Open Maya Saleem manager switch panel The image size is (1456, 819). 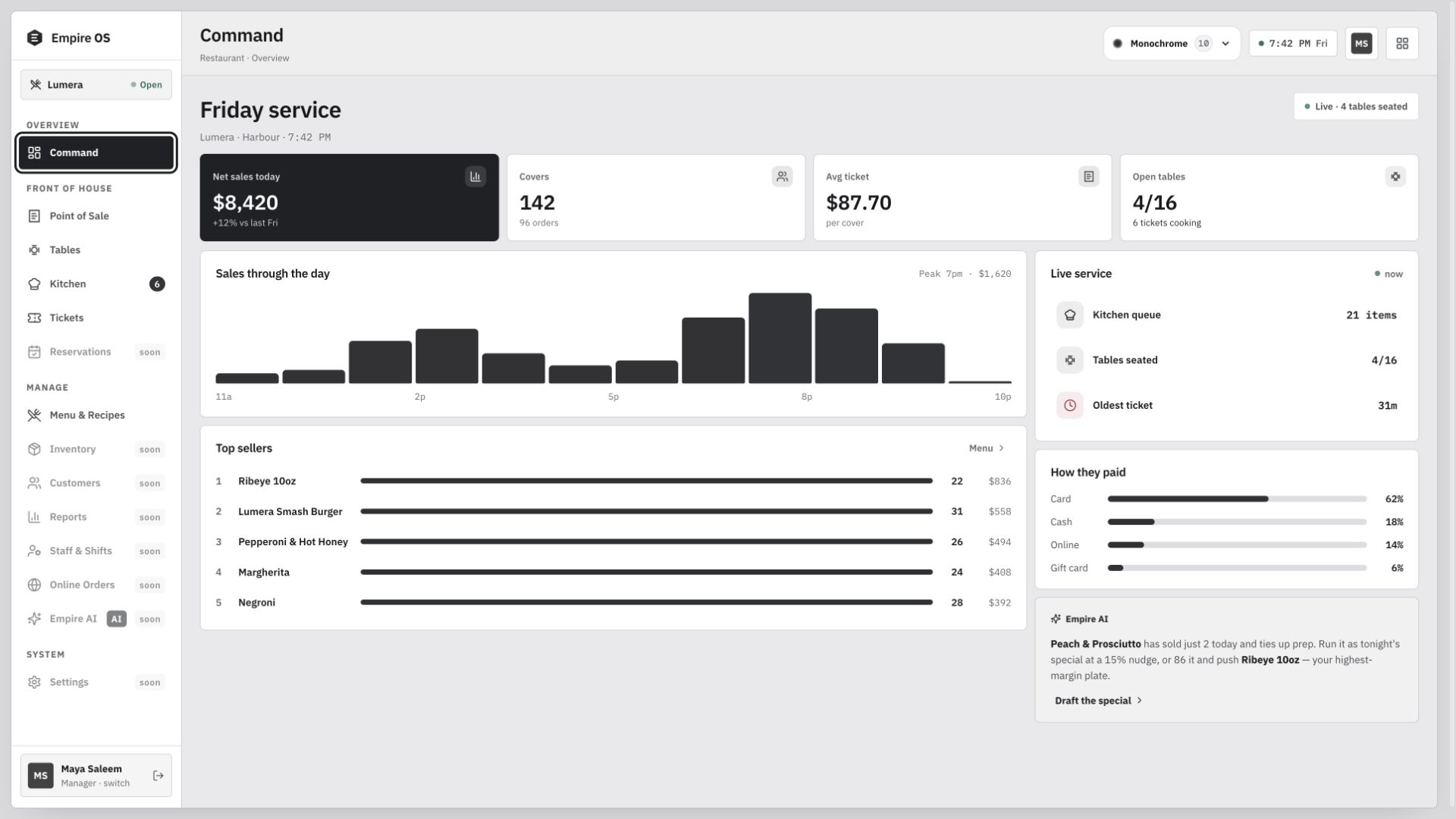click(96, 775)
